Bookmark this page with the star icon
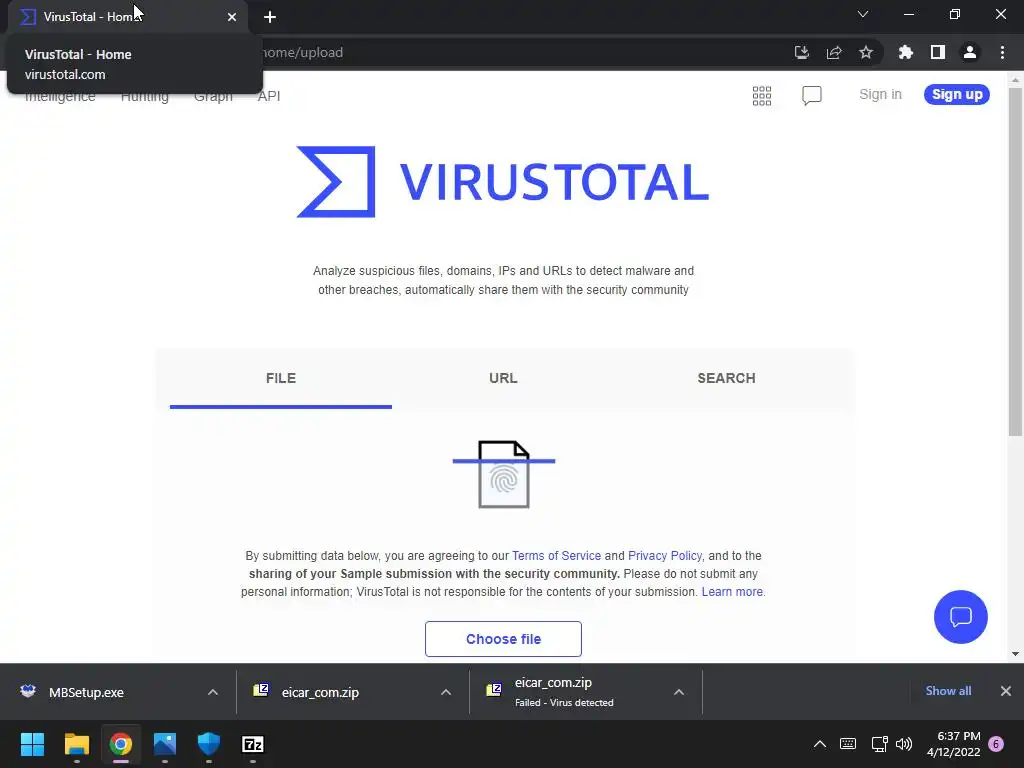The width and height of the screenshot is (1024, 768). pos(866,52)
